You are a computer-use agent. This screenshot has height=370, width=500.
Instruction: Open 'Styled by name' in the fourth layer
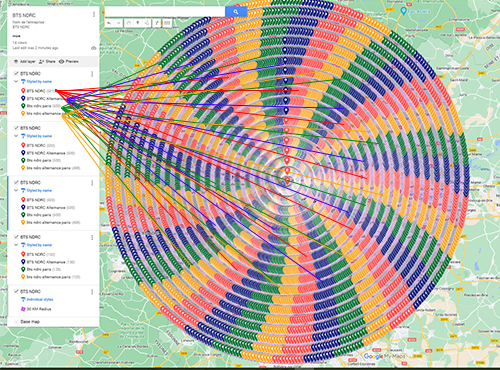[39, 245]
